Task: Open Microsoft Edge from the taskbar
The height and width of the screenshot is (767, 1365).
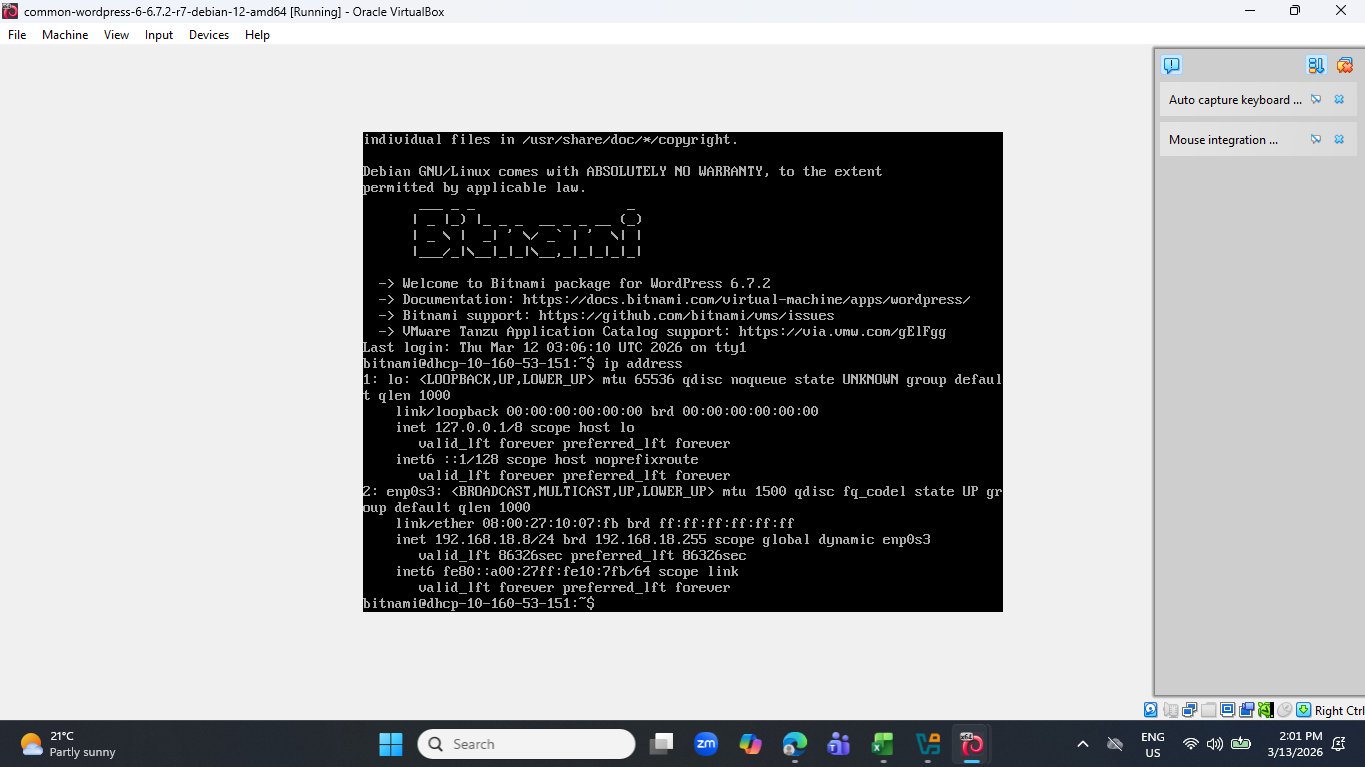Action: click(x=794, y=744)
